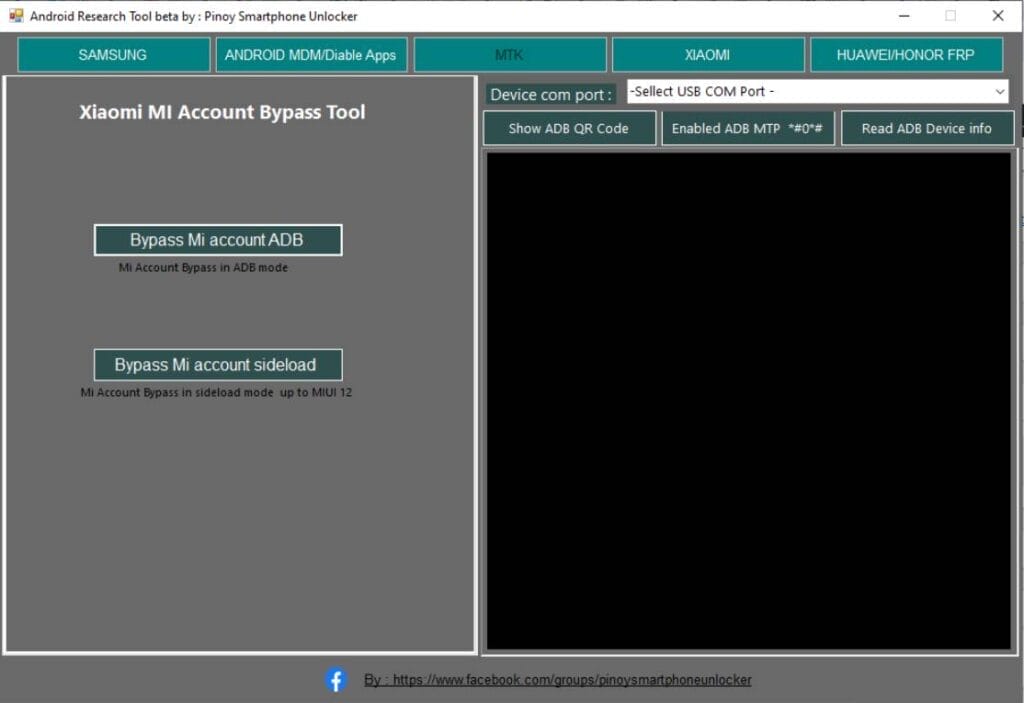Image resolution: width=1024 pixels, height=703 pixels.
Task: Click the Facebook logo icon
Action: (335, 680)
